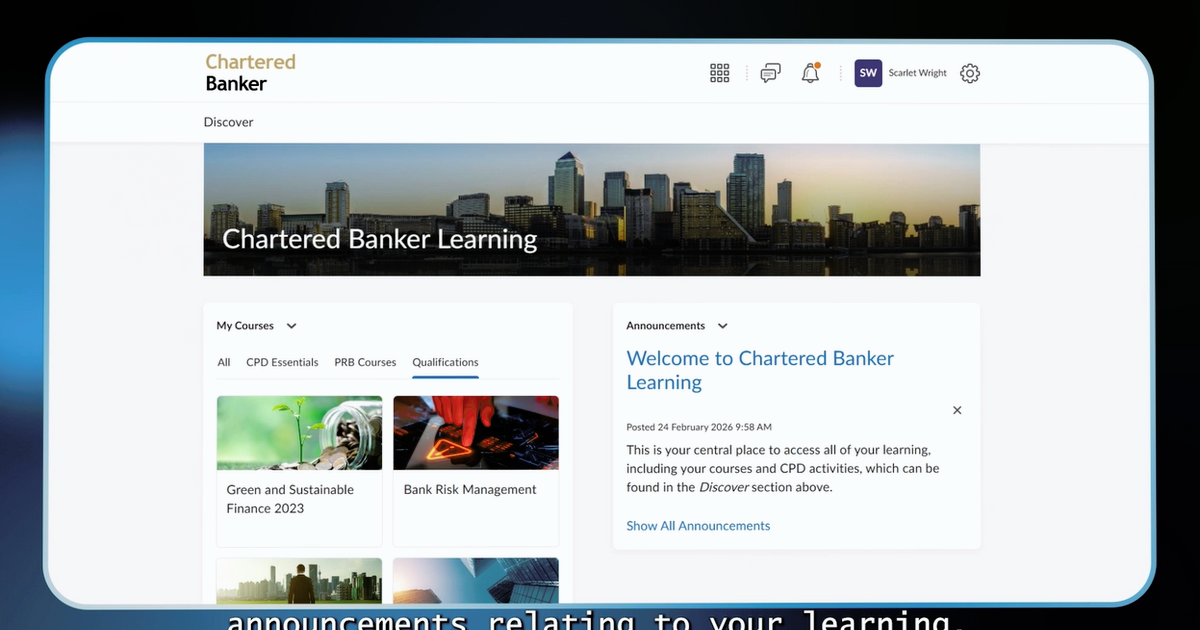Click the Chartered Banker Learning banner image
The image size is (1200, 630).
[592, 210]
